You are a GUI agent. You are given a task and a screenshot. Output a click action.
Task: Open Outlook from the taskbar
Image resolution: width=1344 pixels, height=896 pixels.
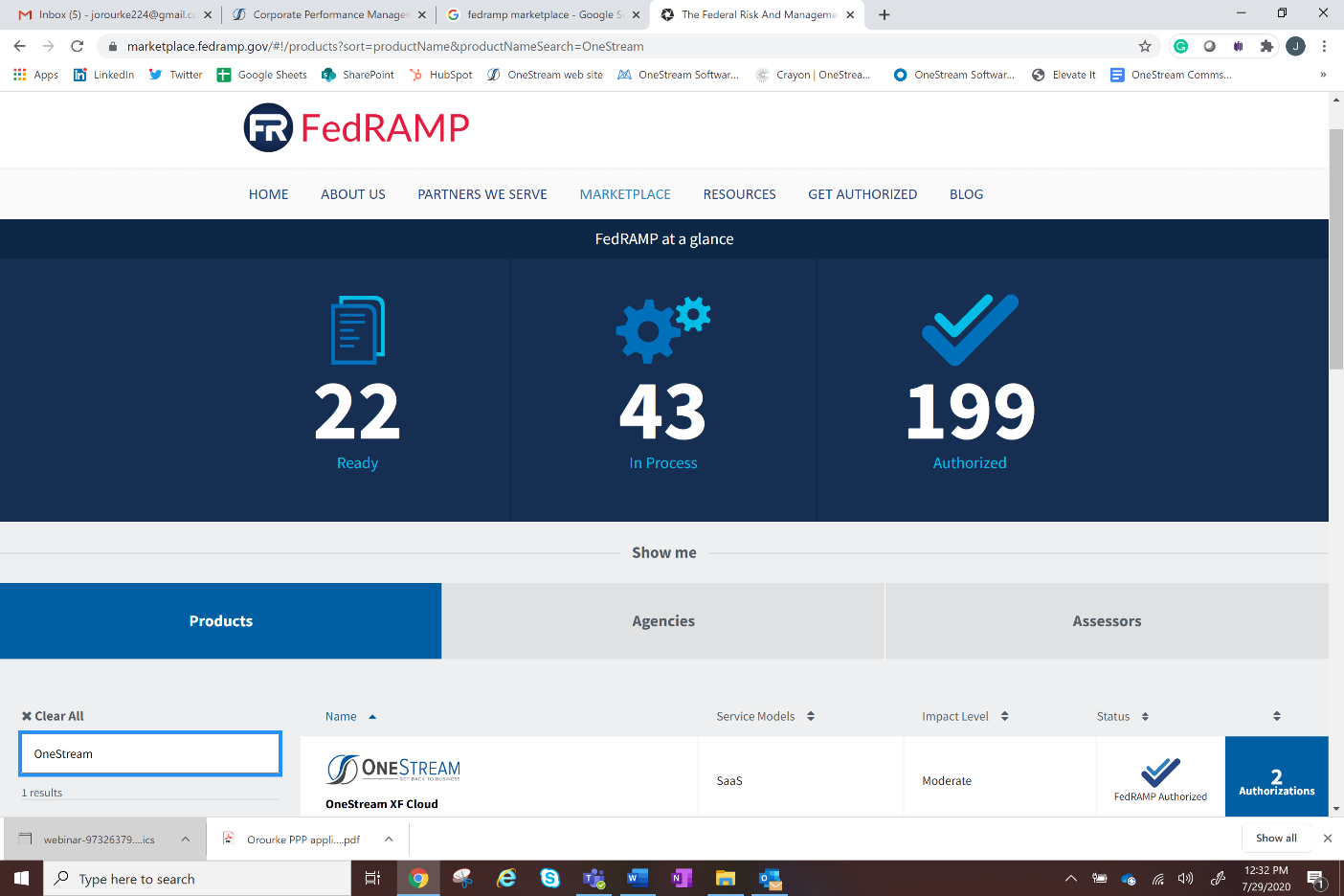pos(770,878)
